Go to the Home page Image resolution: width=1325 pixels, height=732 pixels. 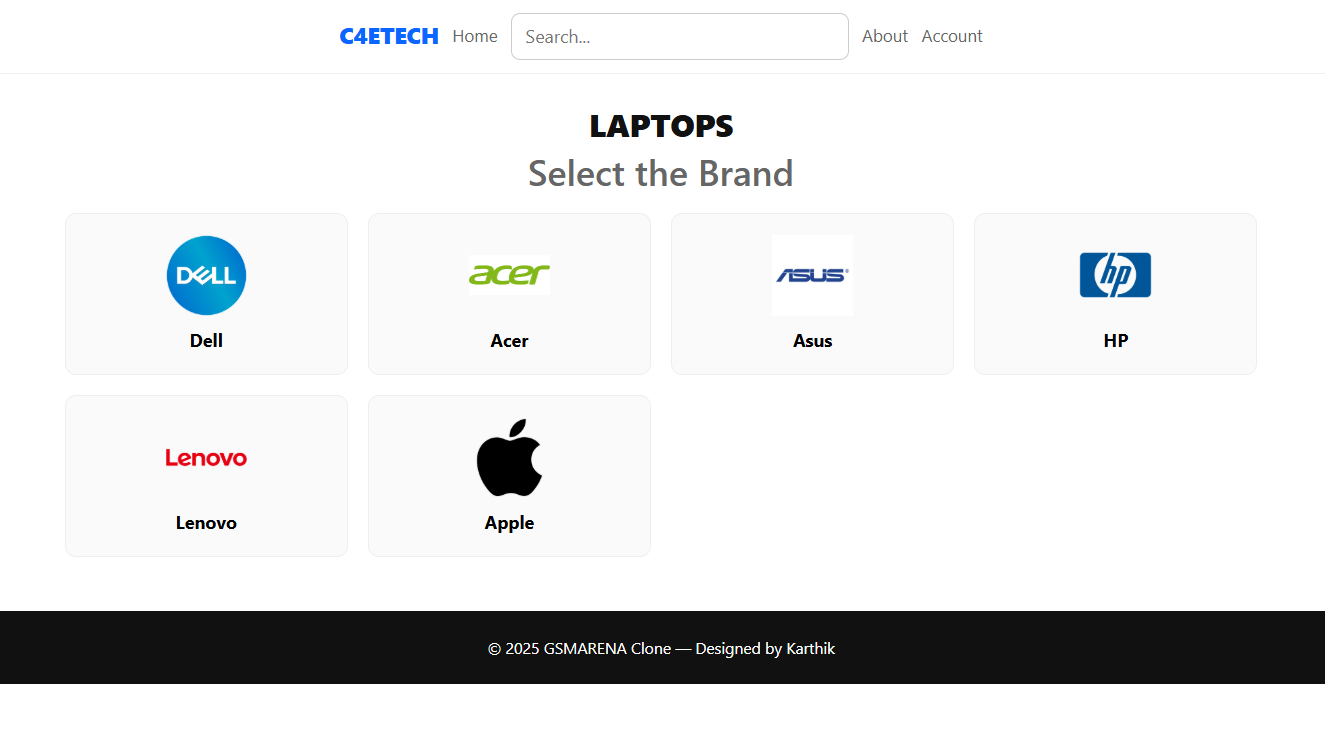[475, 36]
